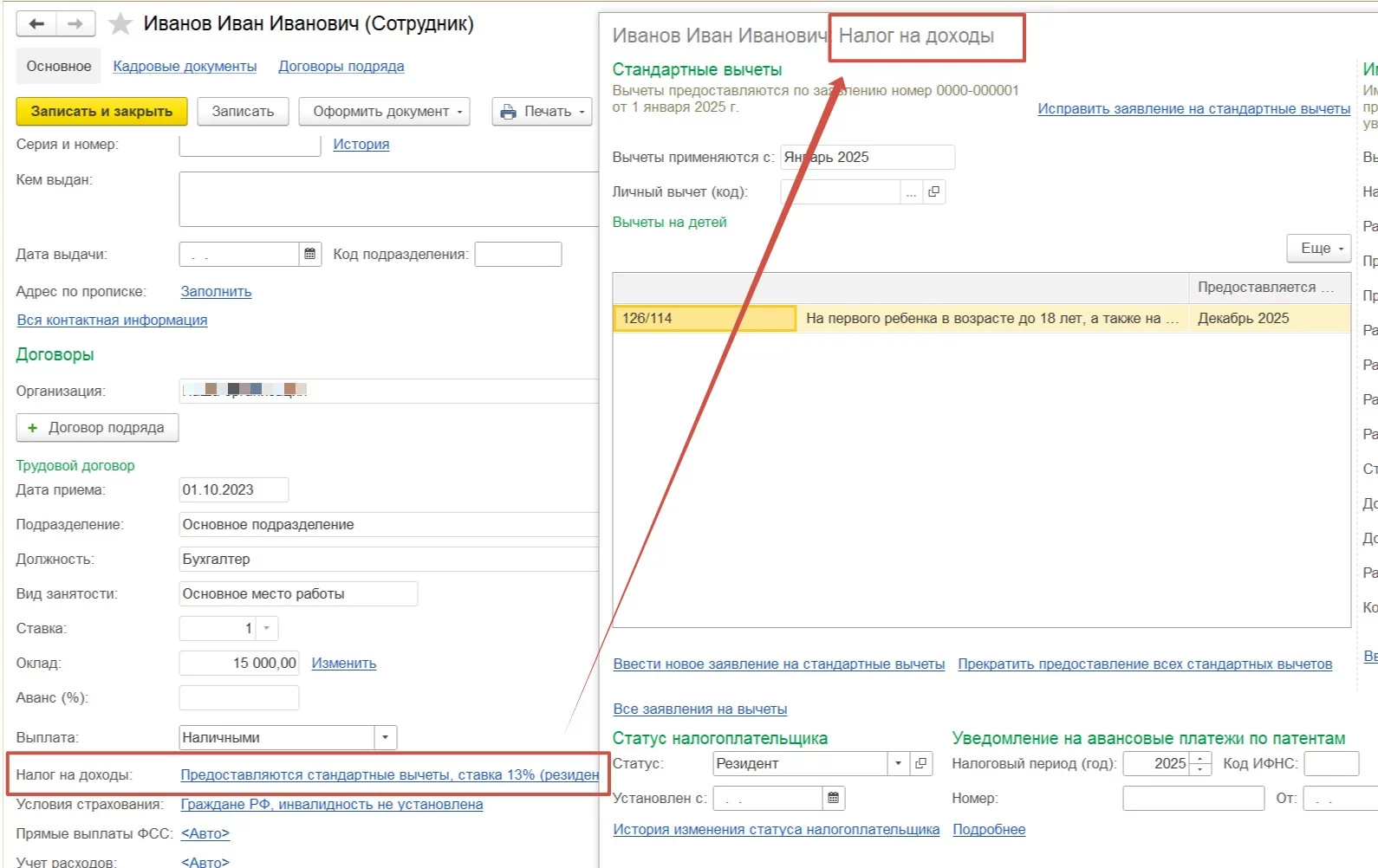
Task: Click ellipsis to choose Личный вычет code
Action: 911,191
